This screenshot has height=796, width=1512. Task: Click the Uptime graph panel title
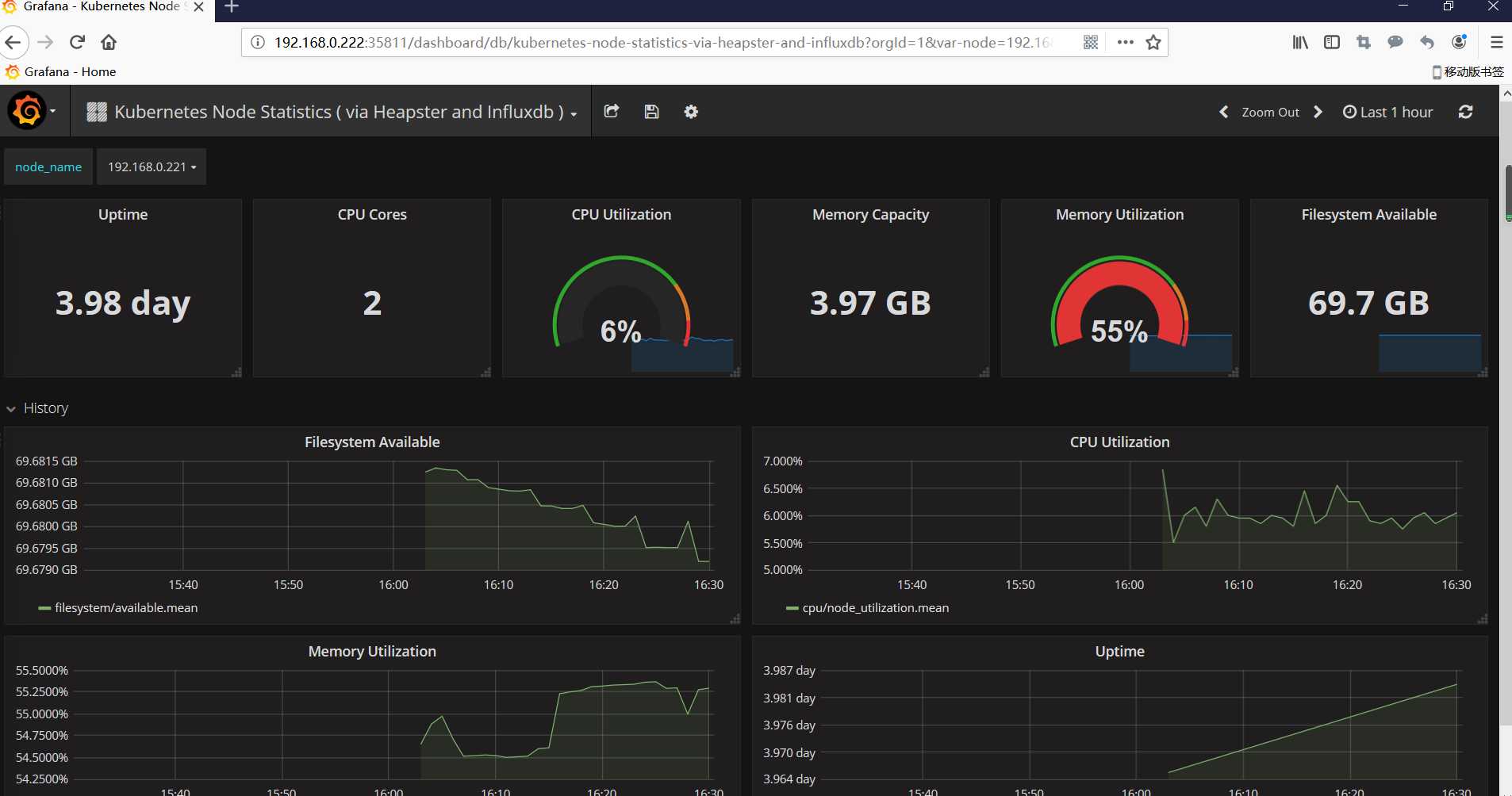[1119, 652]
